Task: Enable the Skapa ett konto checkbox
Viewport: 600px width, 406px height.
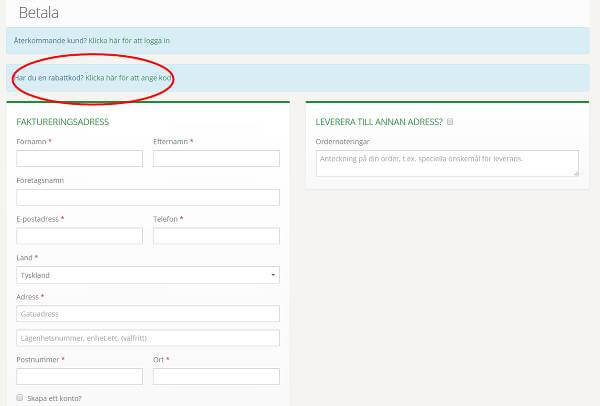Action: pyautogui.click(x=21, y=398)
